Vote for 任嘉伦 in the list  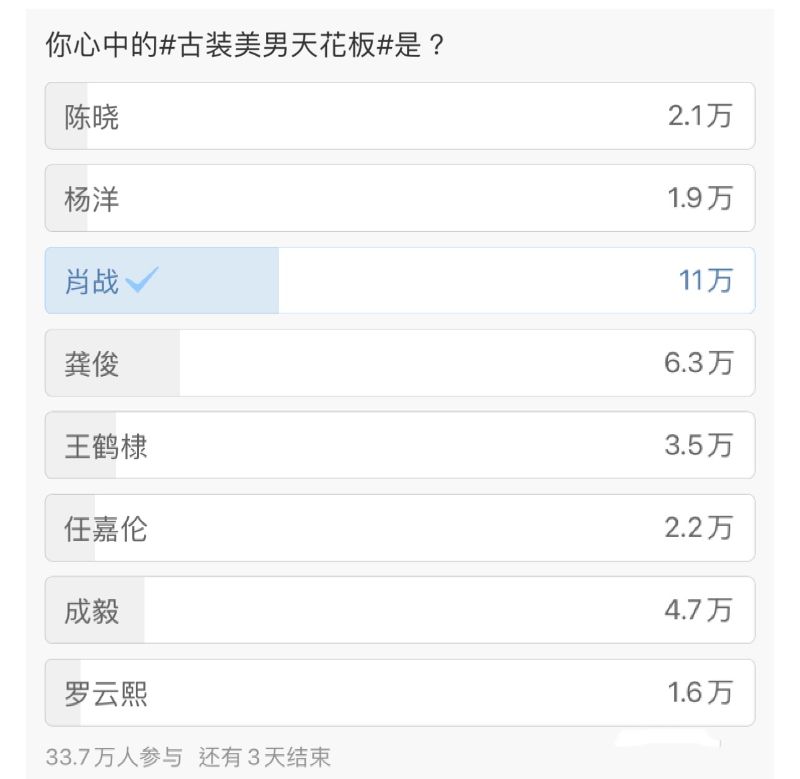[x=105, y=527]
